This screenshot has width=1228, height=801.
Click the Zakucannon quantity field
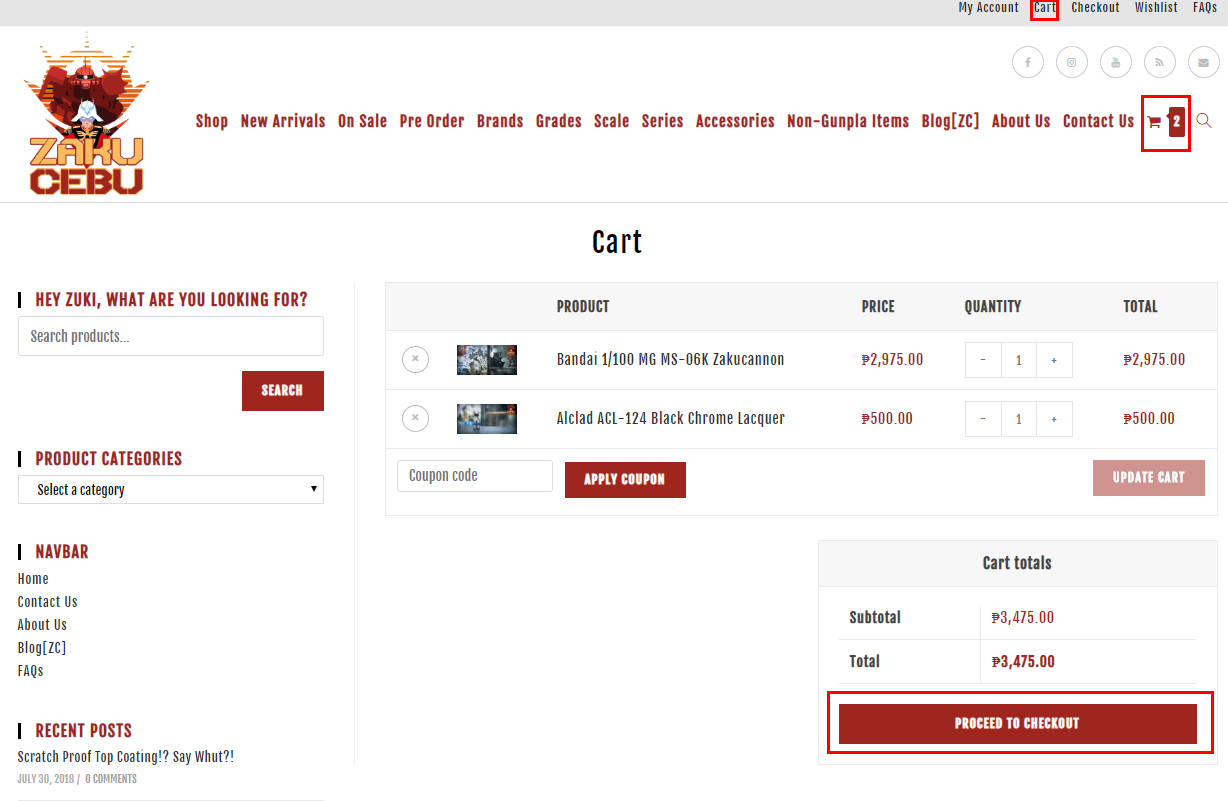click(x=1019, y=360)
